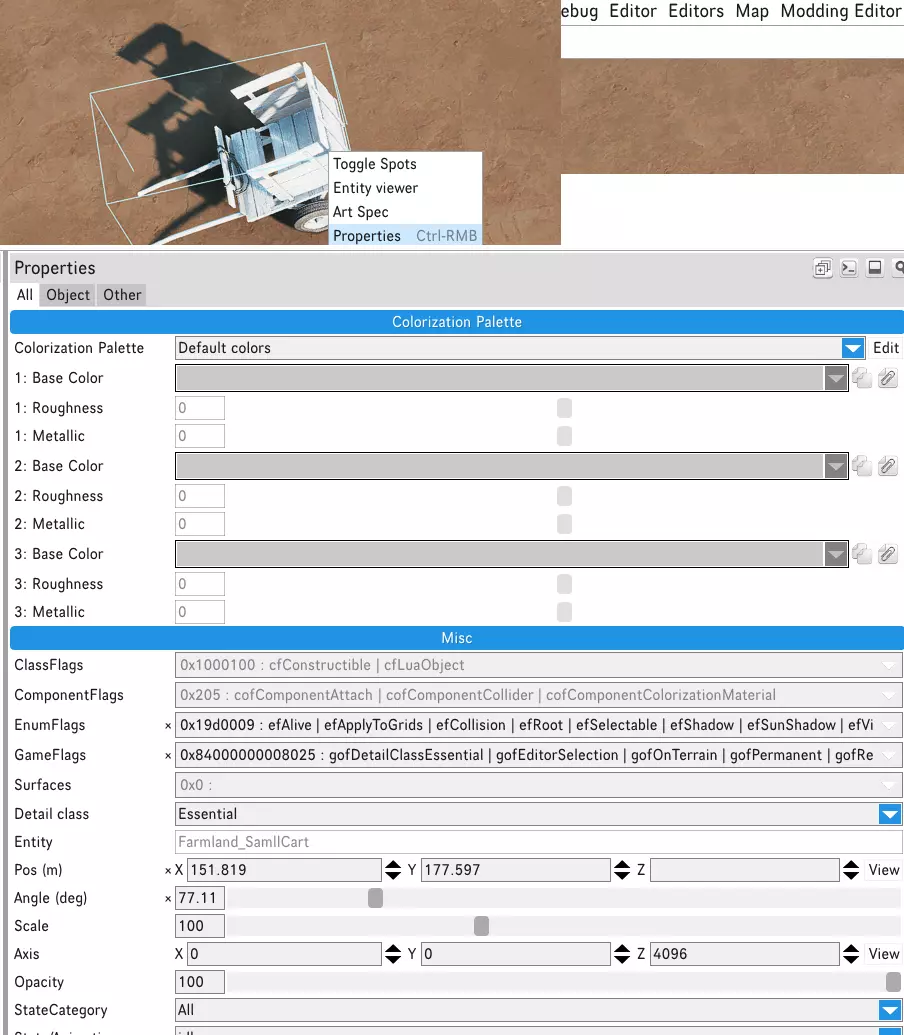This screenshot has width=904, height=1035.
Task: Click the Entity field Farmland_SamllCart
Action: coord(538,842)
